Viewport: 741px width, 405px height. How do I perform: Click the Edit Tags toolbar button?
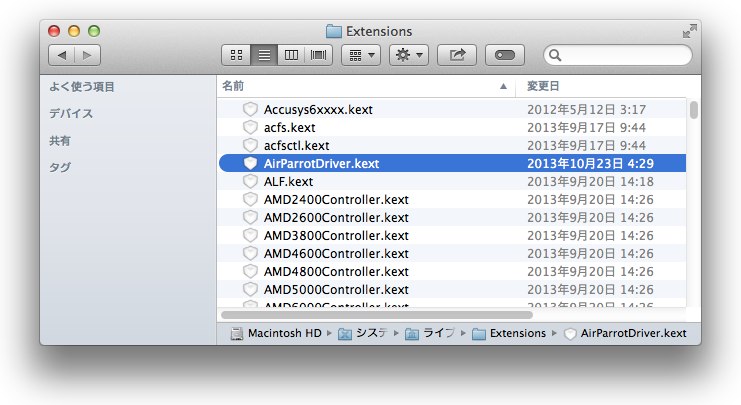[505, 55]
